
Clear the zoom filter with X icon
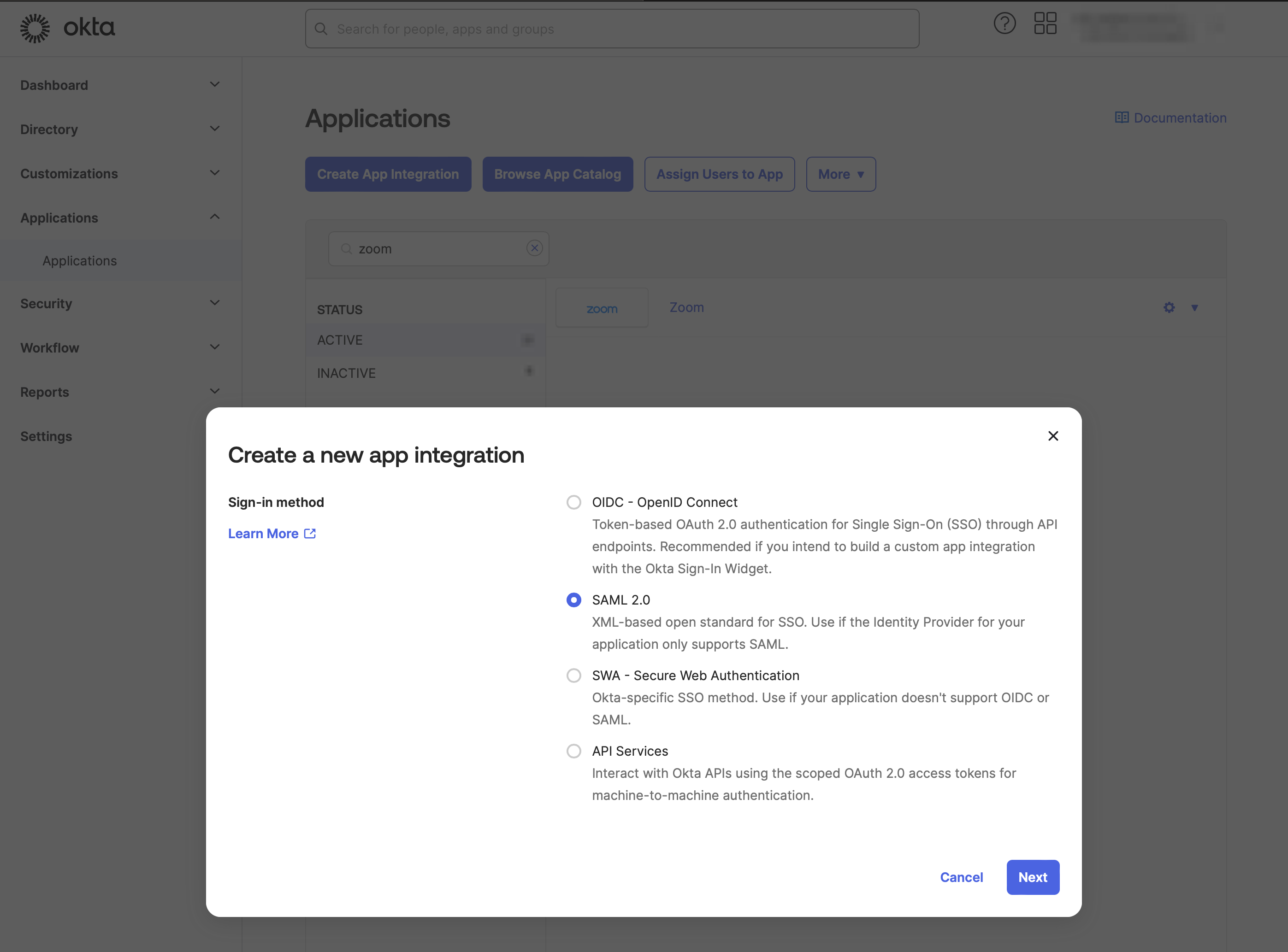[534, 248]
